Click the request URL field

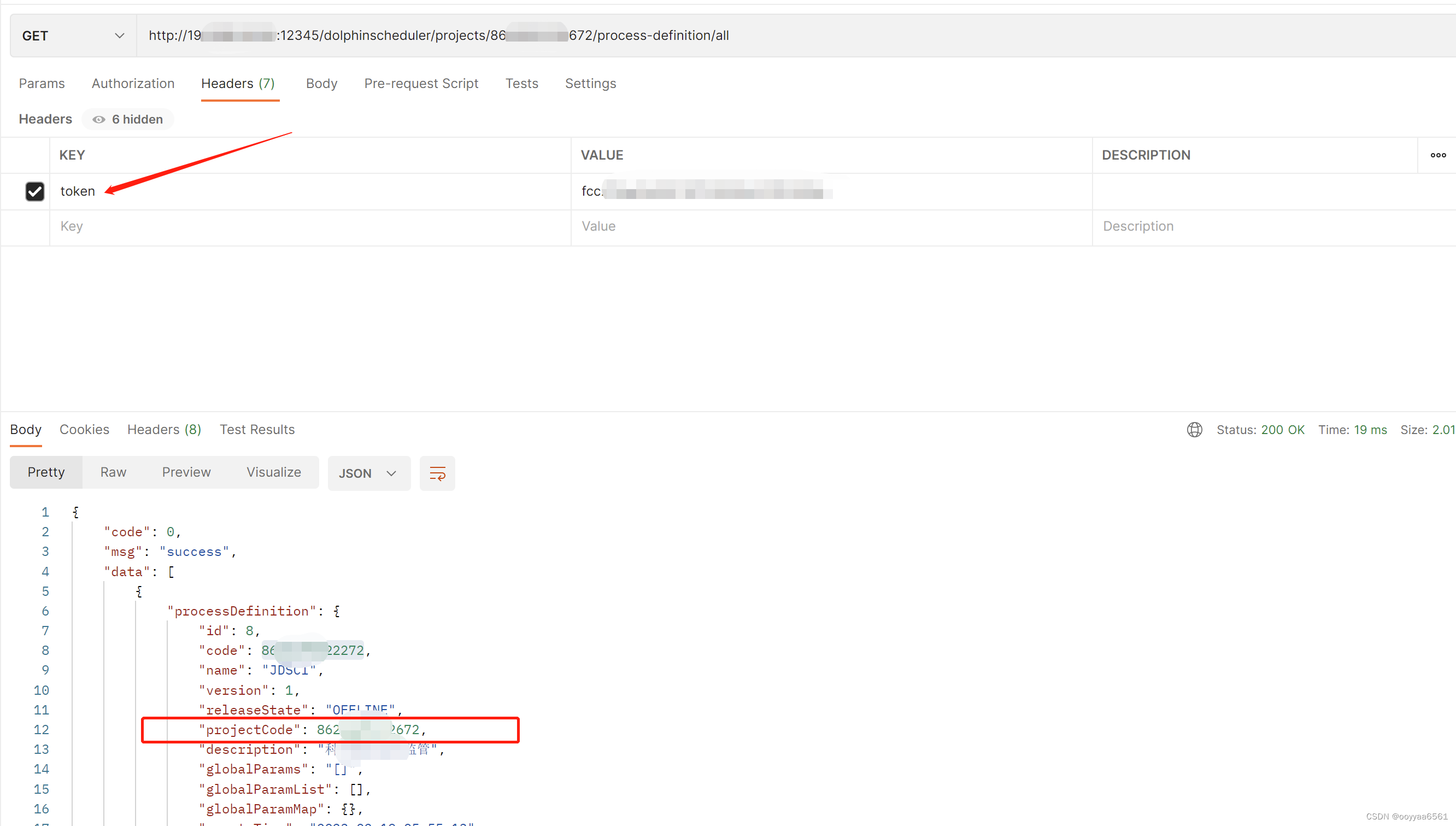pyautogui.click(x=796, y=36)
